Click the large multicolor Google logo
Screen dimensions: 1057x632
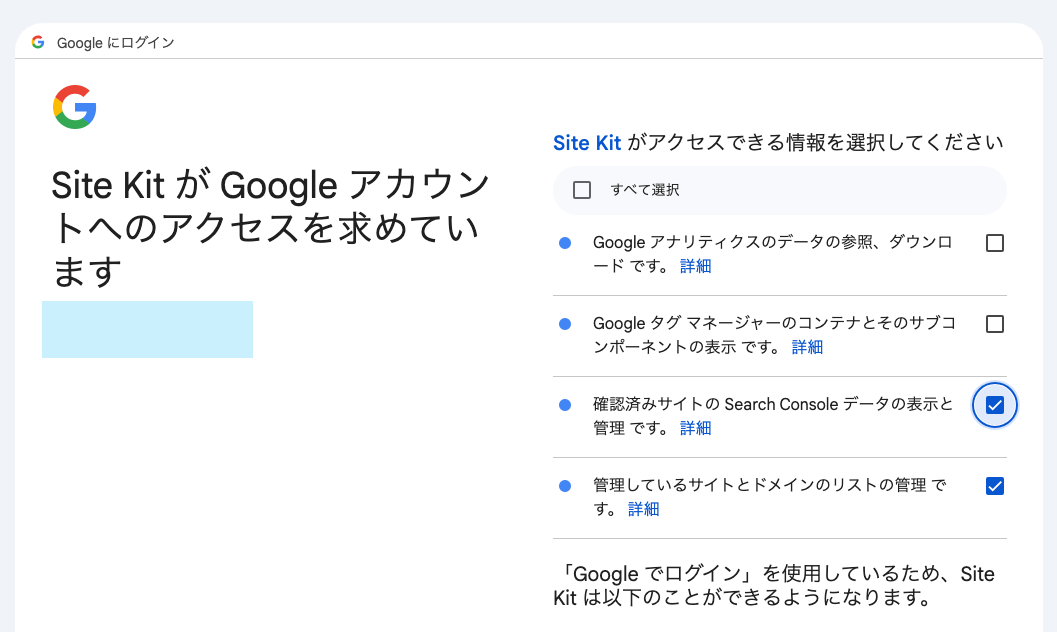75,107
